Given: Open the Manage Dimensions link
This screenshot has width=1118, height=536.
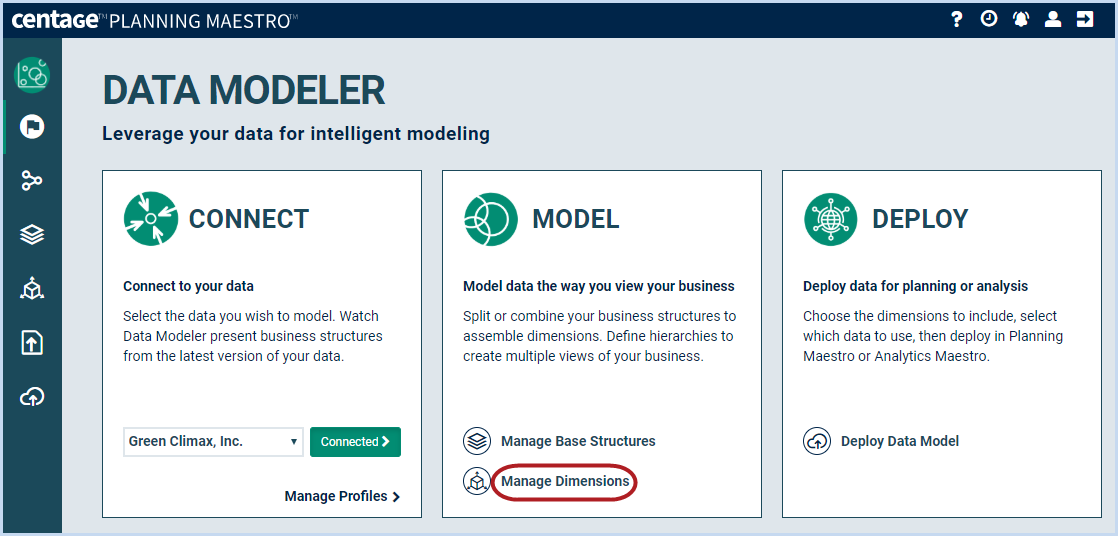Looking at the screenshot, I should [x=565, y=481].
